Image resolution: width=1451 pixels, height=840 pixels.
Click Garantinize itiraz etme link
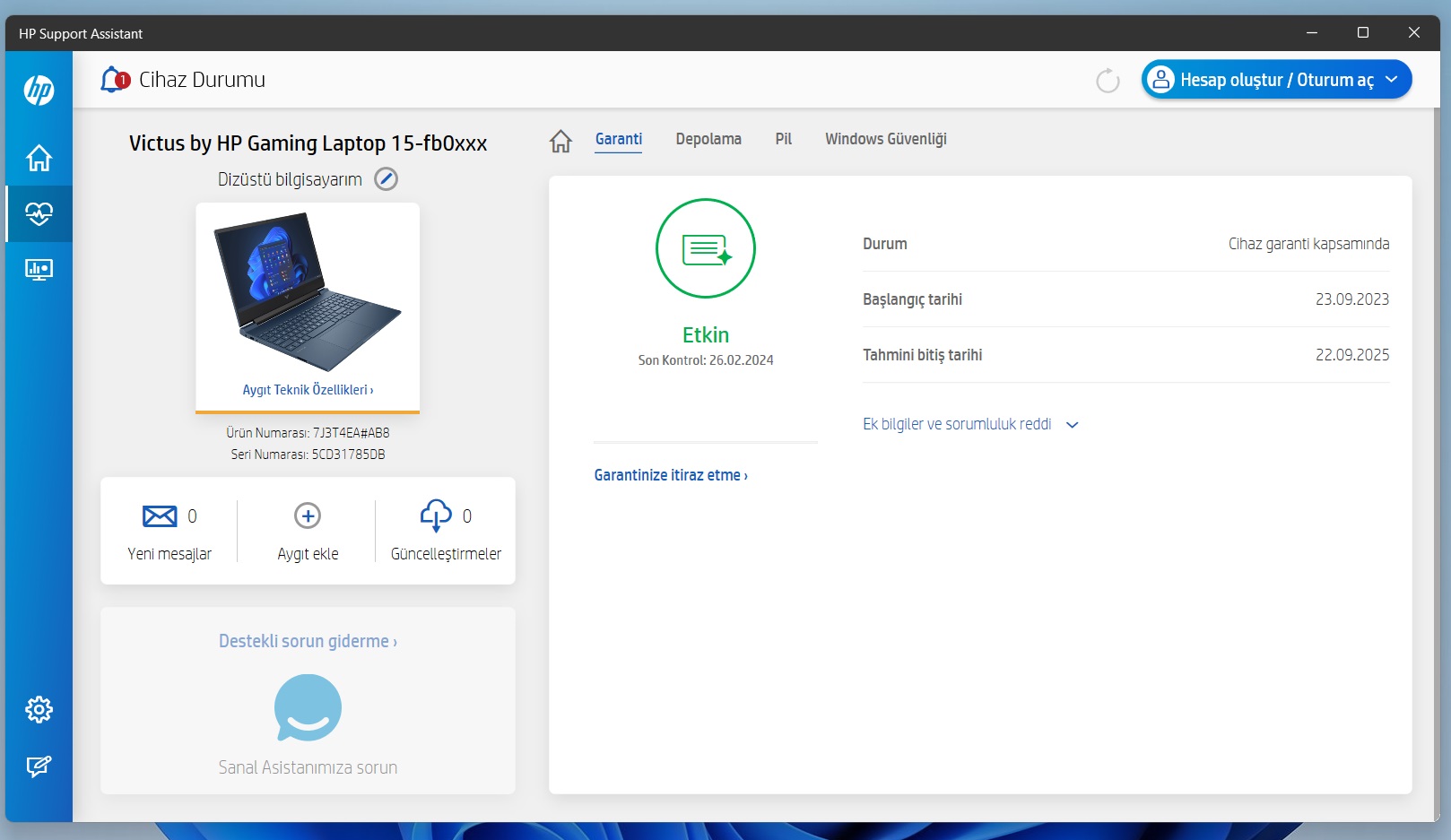click(671, 475)
